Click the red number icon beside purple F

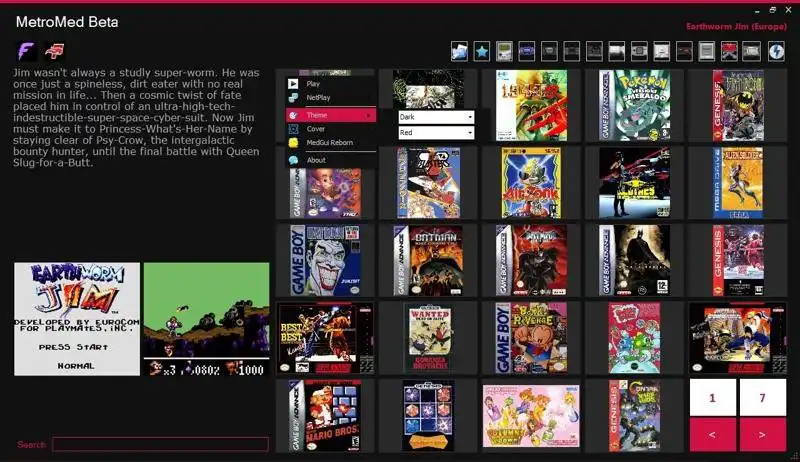pyautogui.click(x=55, y=51)
